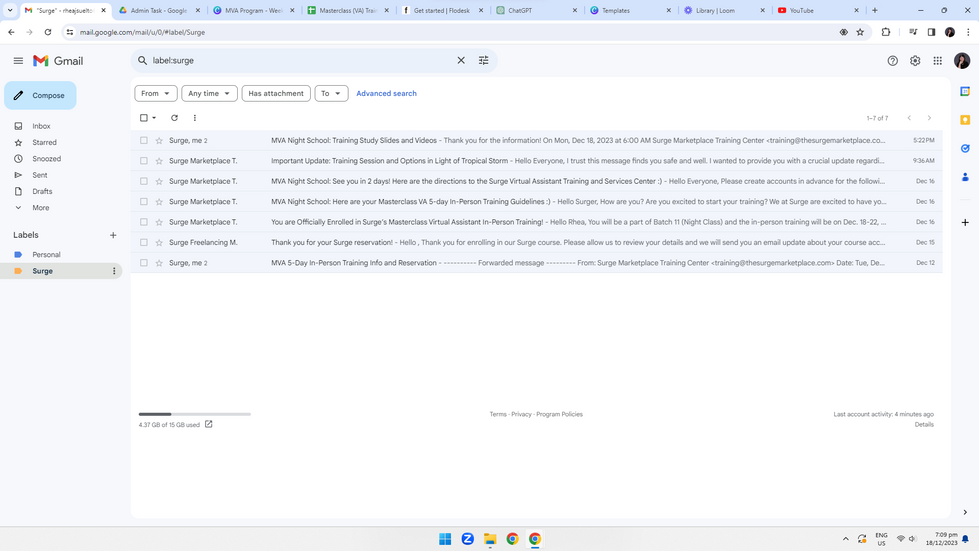
Task: Open Google Keep side panel
Action: (x=965, y=120)
